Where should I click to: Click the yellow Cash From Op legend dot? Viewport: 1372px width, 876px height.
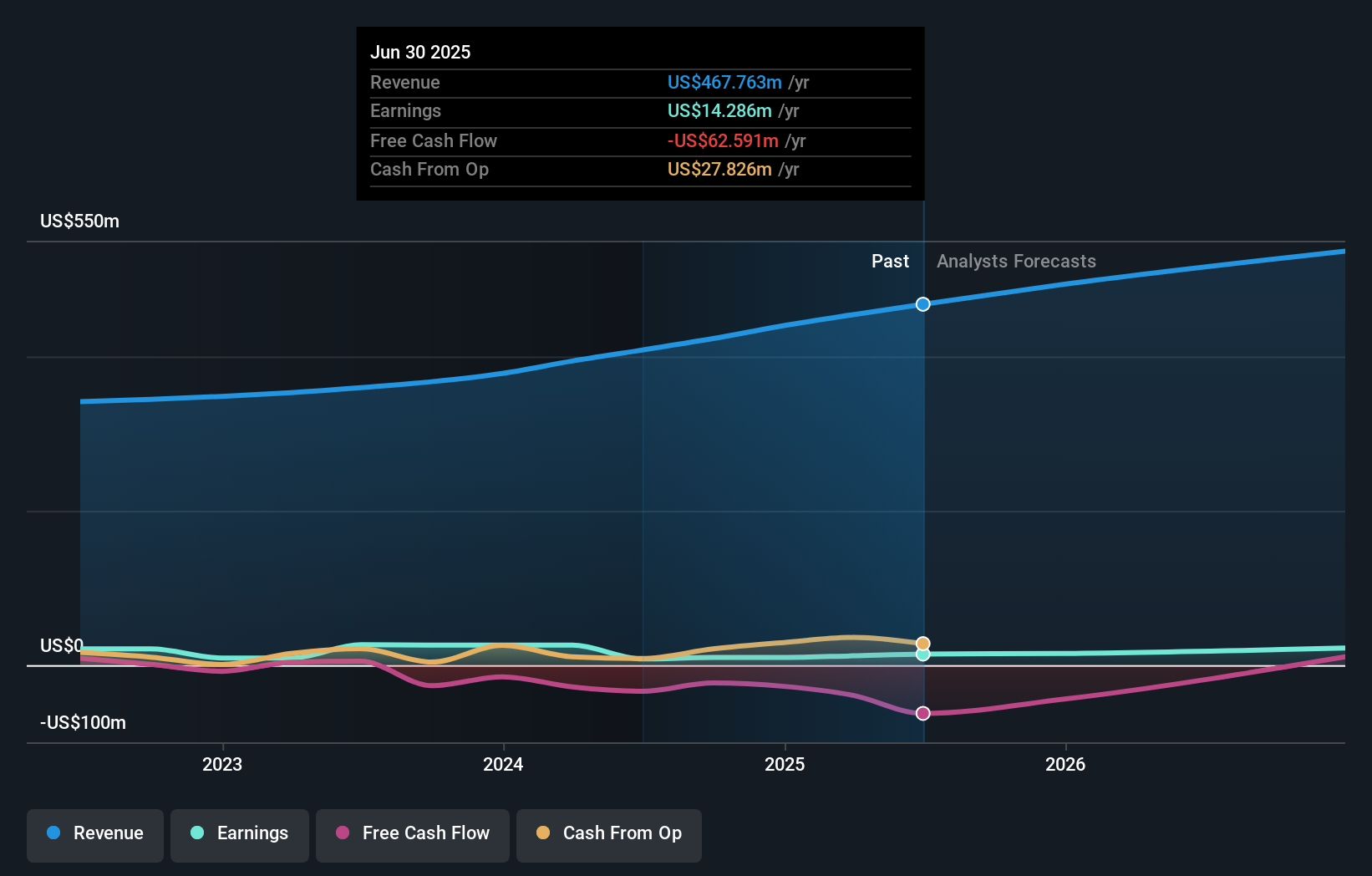tap(544, 833)
